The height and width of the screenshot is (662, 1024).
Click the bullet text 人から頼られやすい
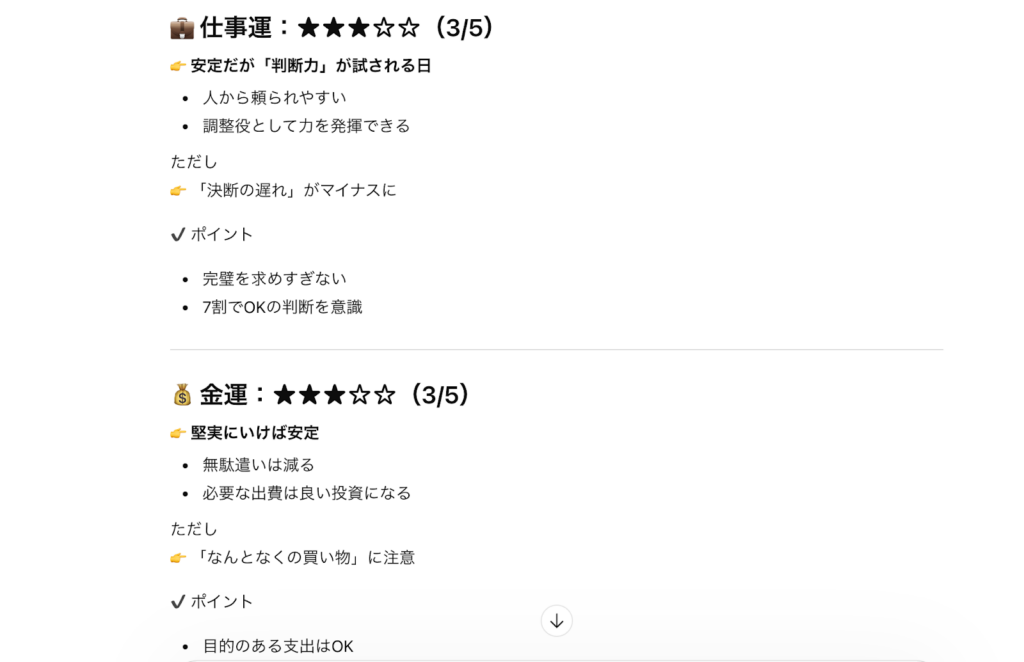tap(274, 98)
